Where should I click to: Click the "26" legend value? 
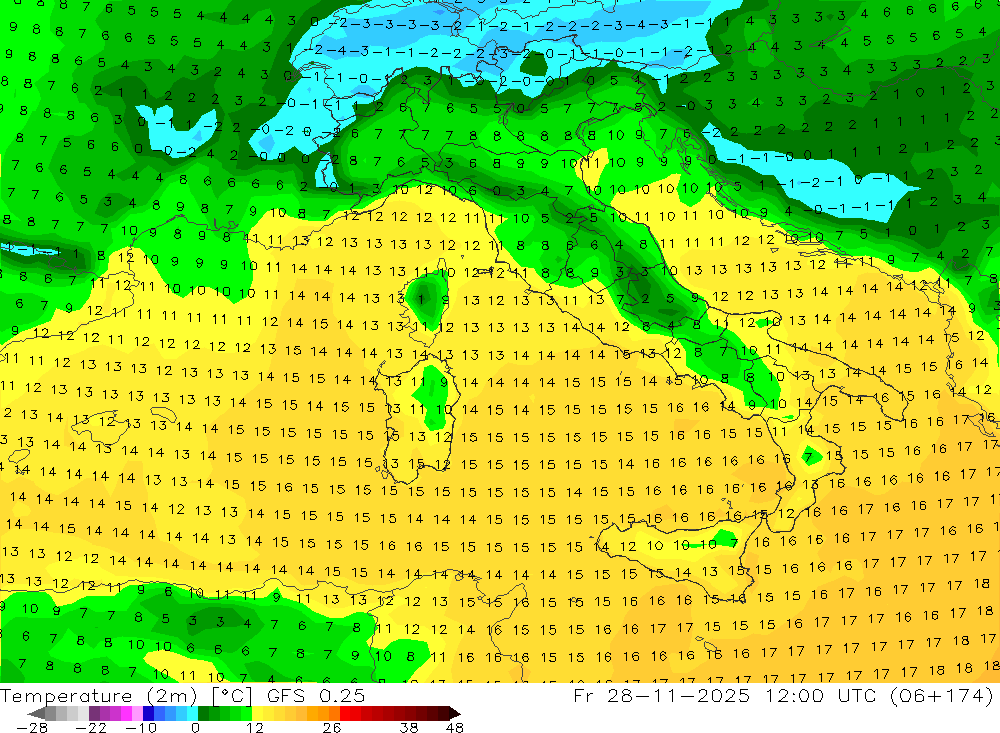tap(332, 728)
